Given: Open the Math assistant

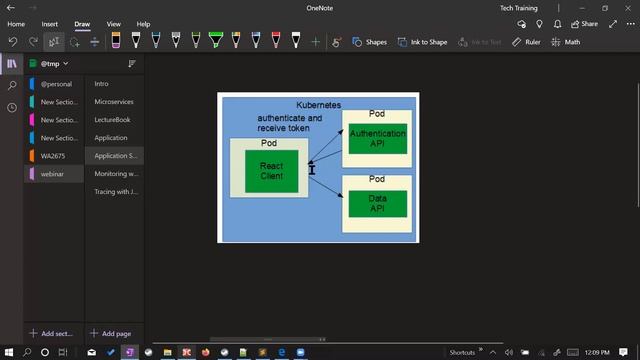Looking at the screenshot, I should tap(565, 42).
